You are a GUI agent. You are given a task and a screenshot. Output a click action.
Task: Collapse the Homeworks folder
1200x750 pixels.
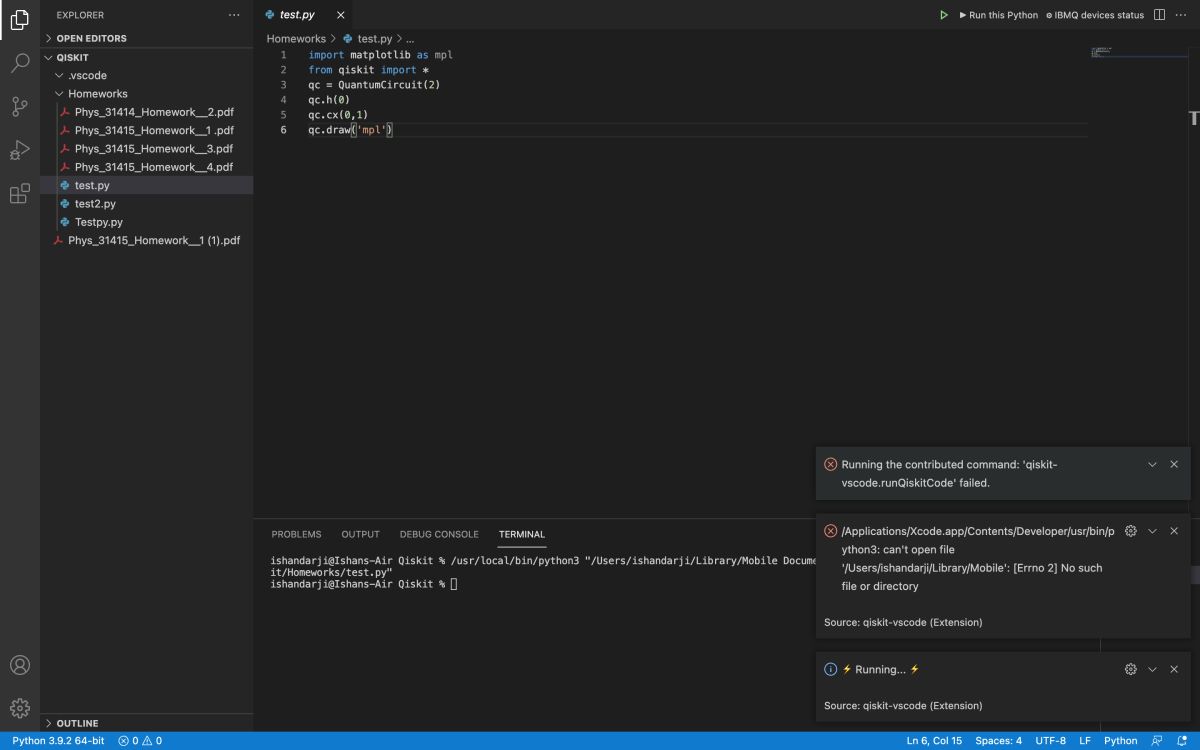point(146,93)
